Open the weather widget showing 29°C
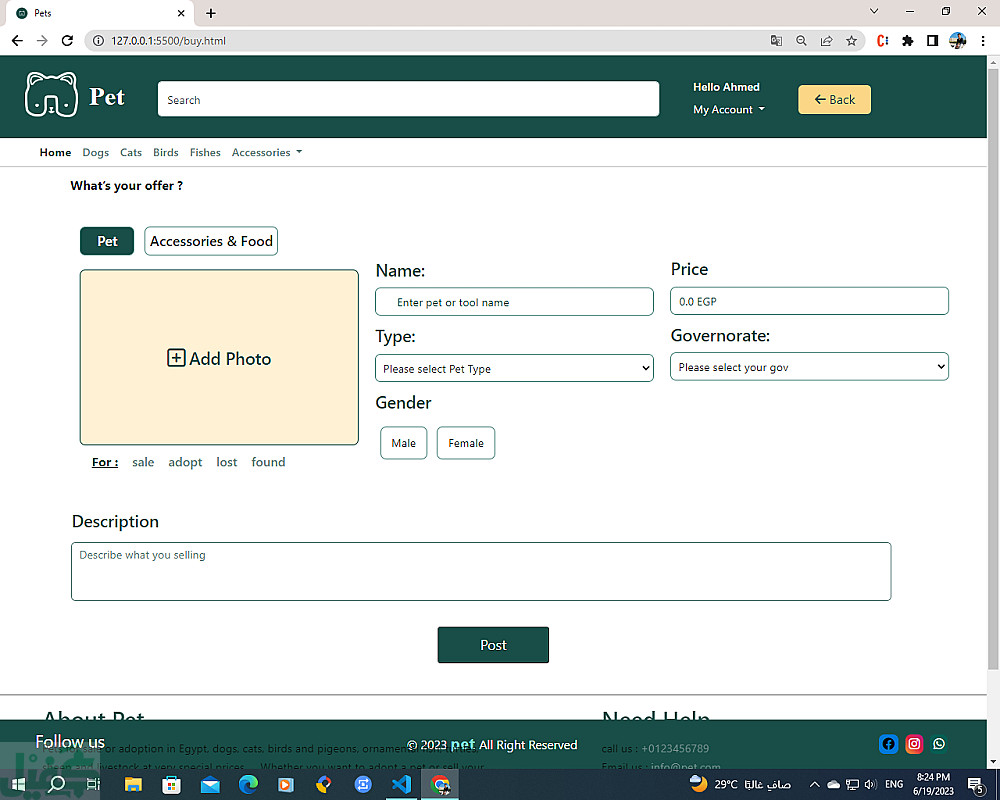The image size is (1000, 800). 740,784
